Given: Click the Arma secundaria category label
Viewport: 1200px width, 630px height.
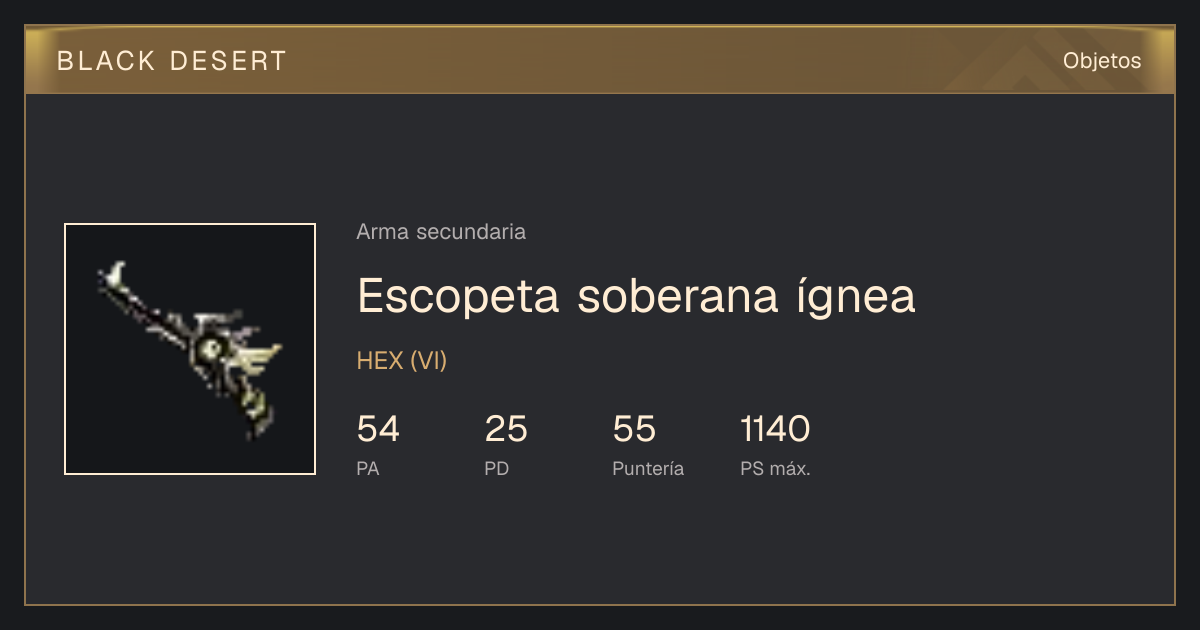Looking at the screenshot, I should [x=441, y=232].
